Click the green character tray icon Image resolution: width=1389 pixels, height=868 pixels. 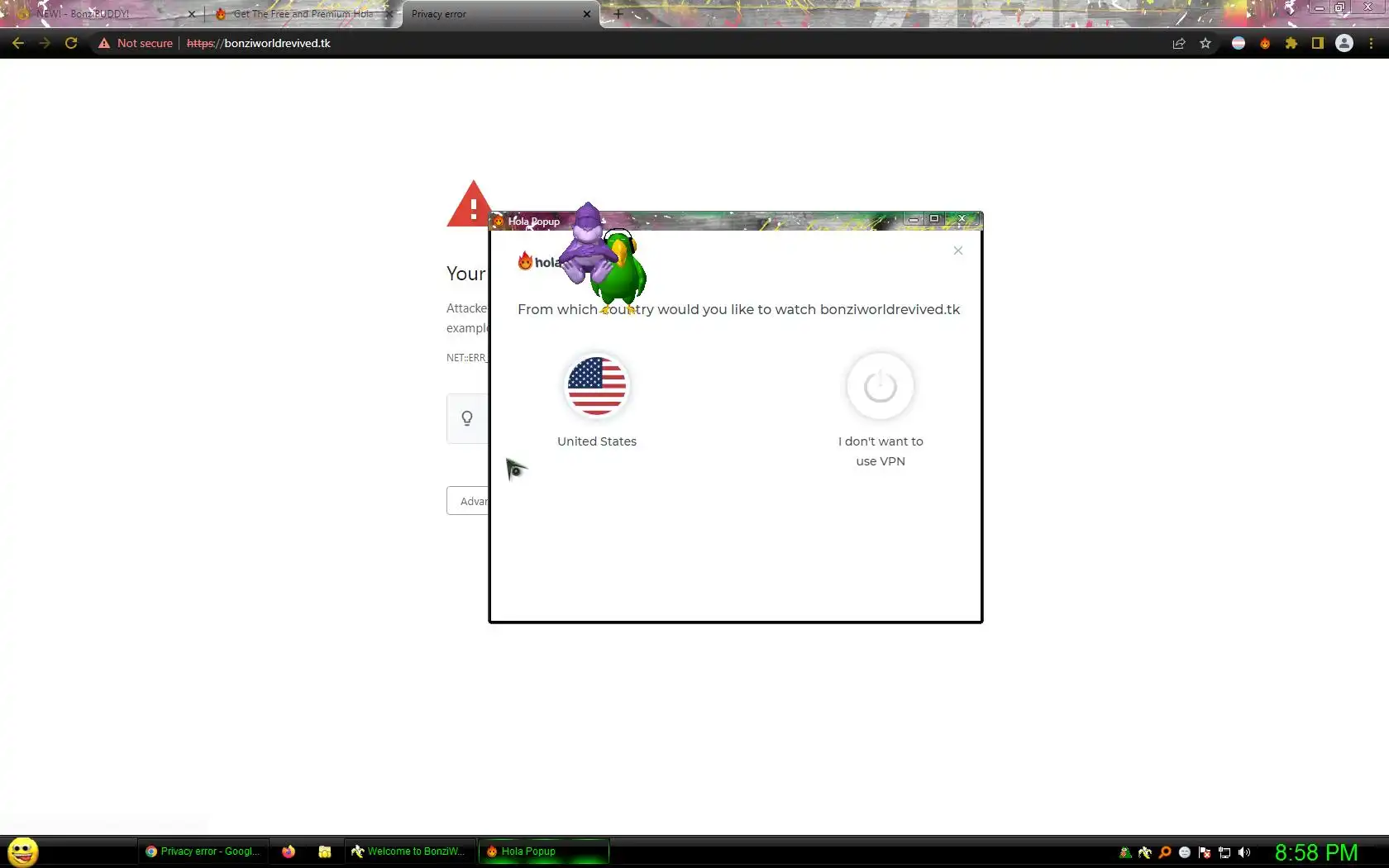1125,852
